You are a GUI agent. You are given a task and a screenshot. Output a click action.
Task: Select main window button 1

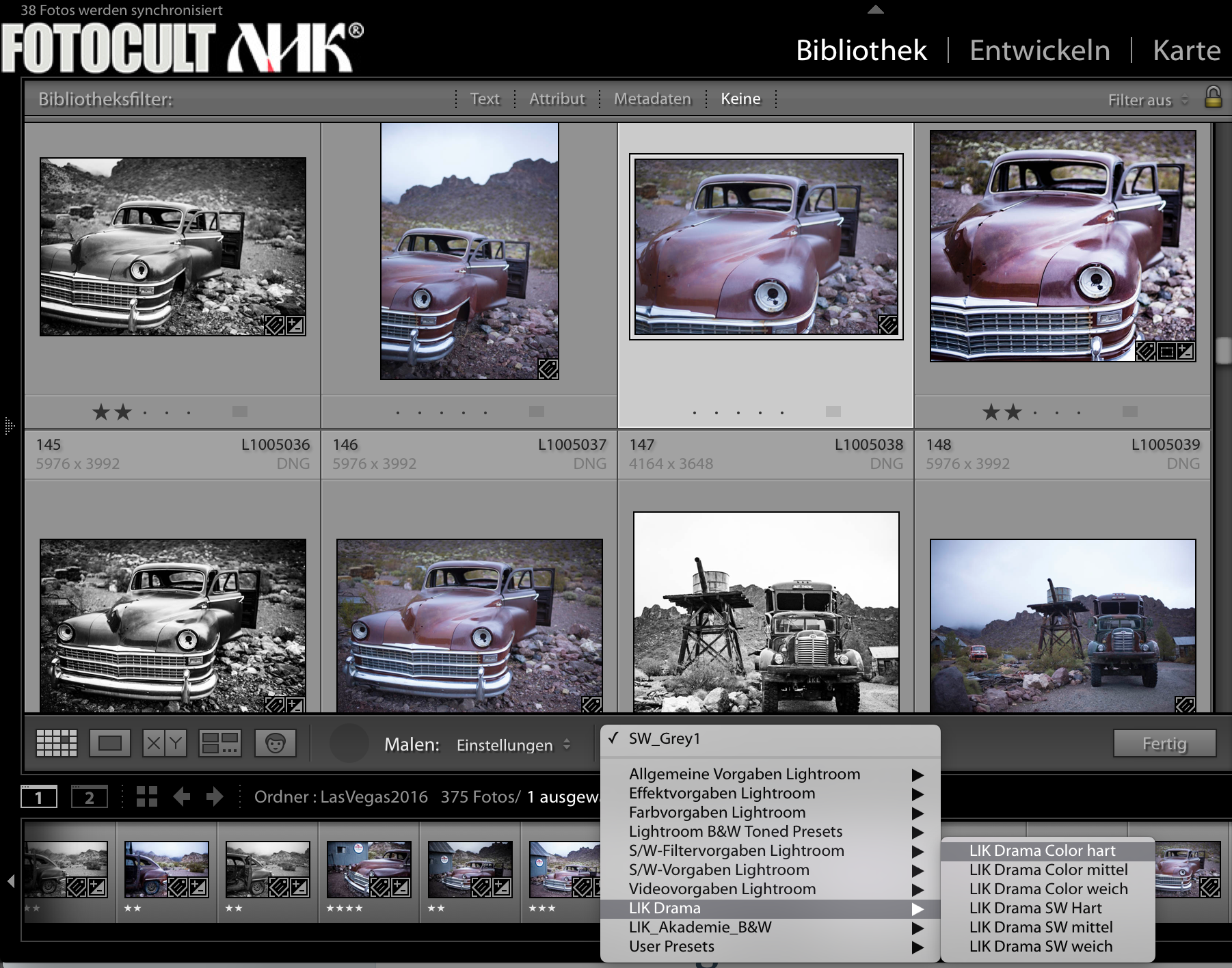[39, 797]
